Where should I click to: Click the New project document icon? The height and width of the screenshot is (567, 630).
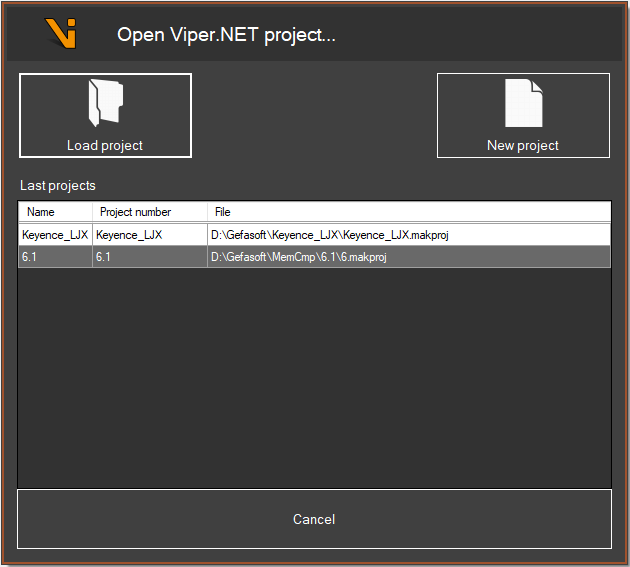pos(524,103)
